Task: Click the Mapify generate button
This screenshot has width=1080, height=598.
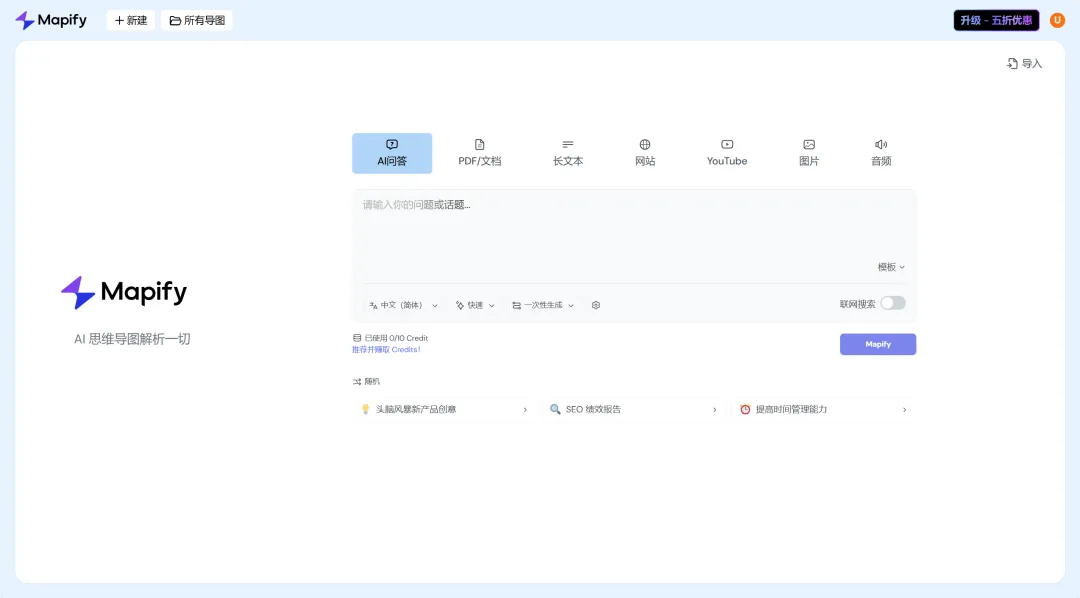Action: click(877, 344)
